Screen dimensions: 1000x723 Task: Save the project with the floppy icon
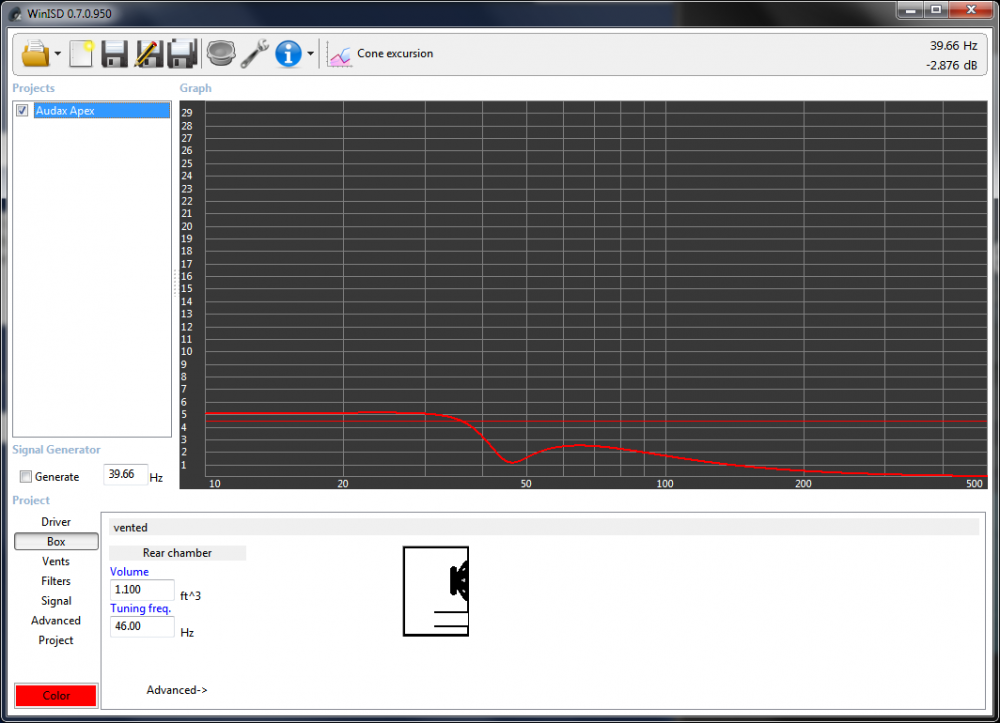114,53
